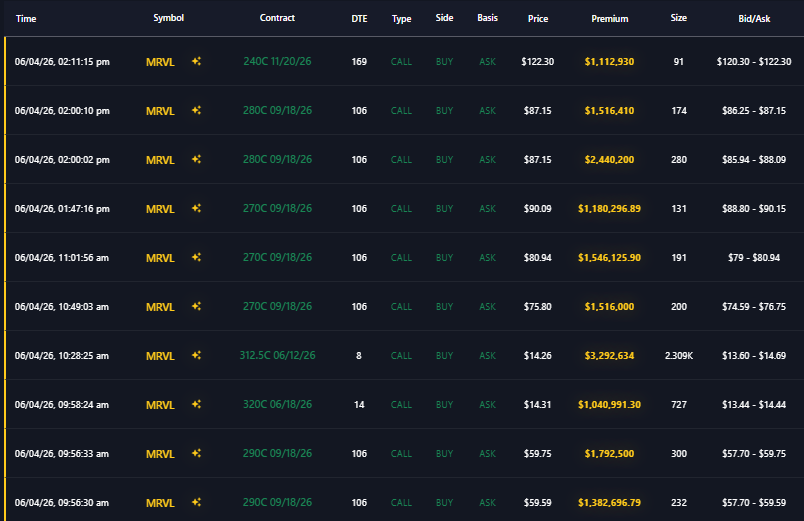Sort by the Side column header
The height and width of the screenshot is (521, 804).
[445, 18]
